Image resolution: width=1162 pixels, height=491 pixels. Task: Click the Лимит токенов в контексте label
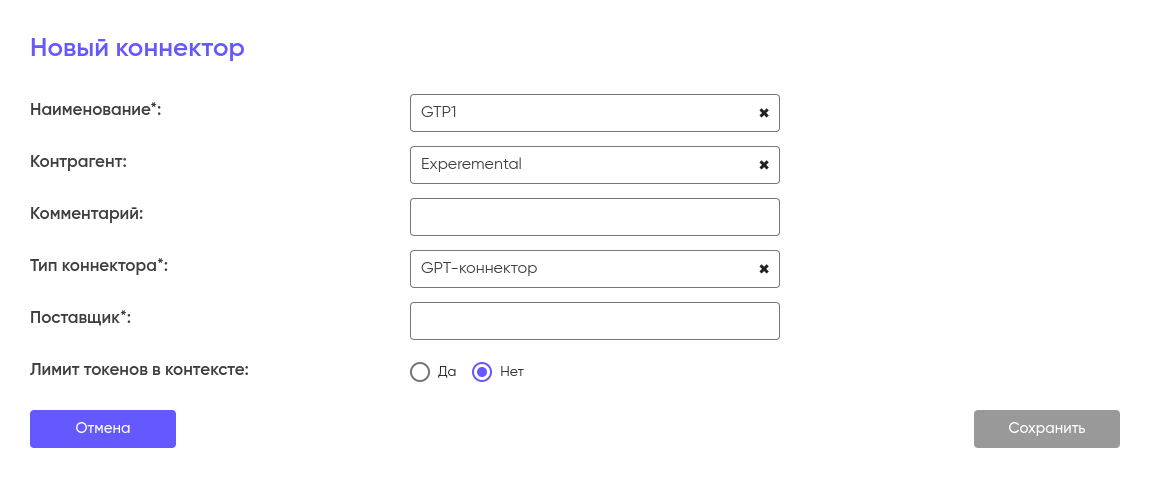[139, 369]
